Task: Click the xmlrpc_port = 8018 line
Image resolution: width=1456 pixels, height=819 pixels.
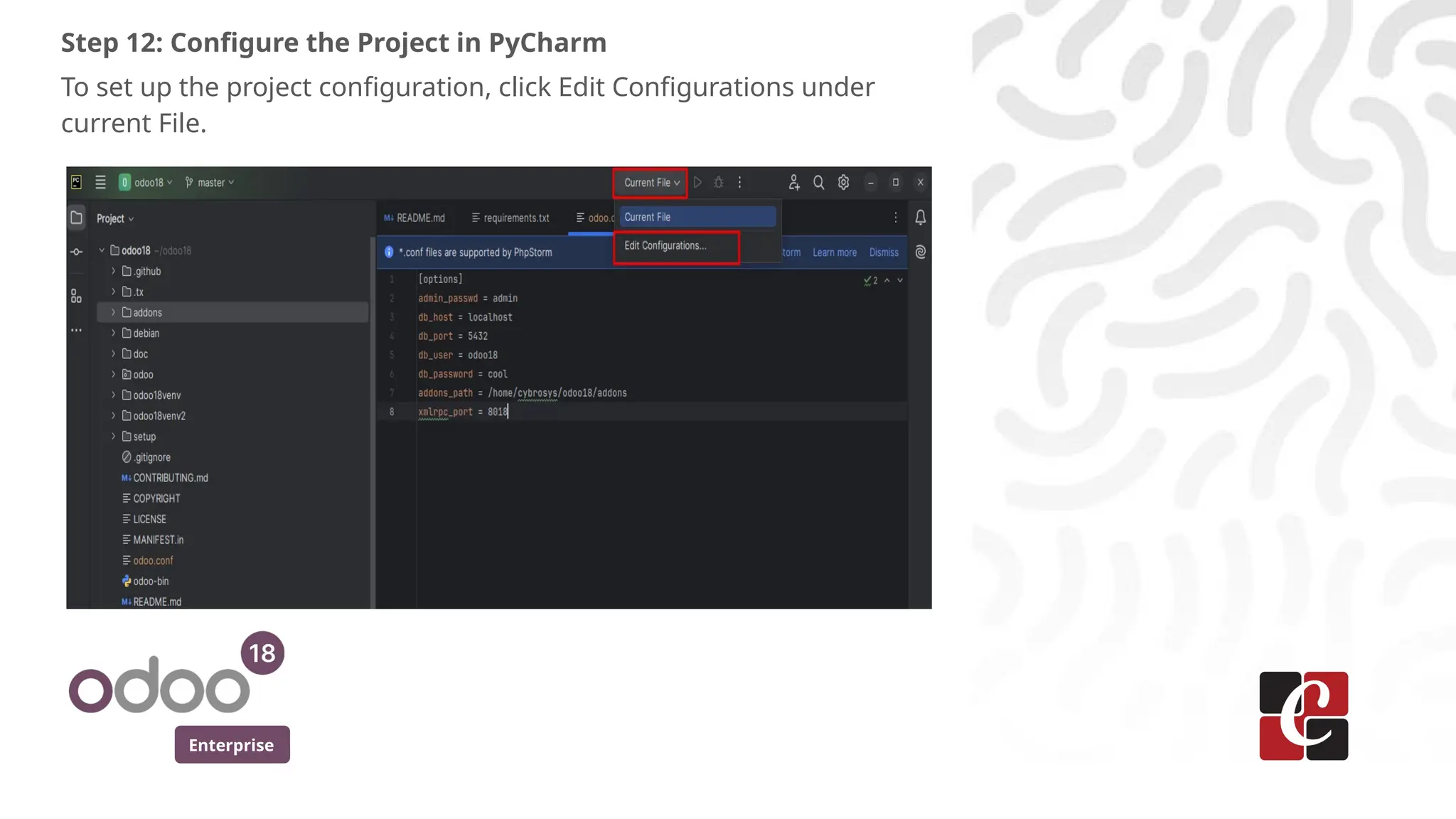Action: click(x=463, y=412)
